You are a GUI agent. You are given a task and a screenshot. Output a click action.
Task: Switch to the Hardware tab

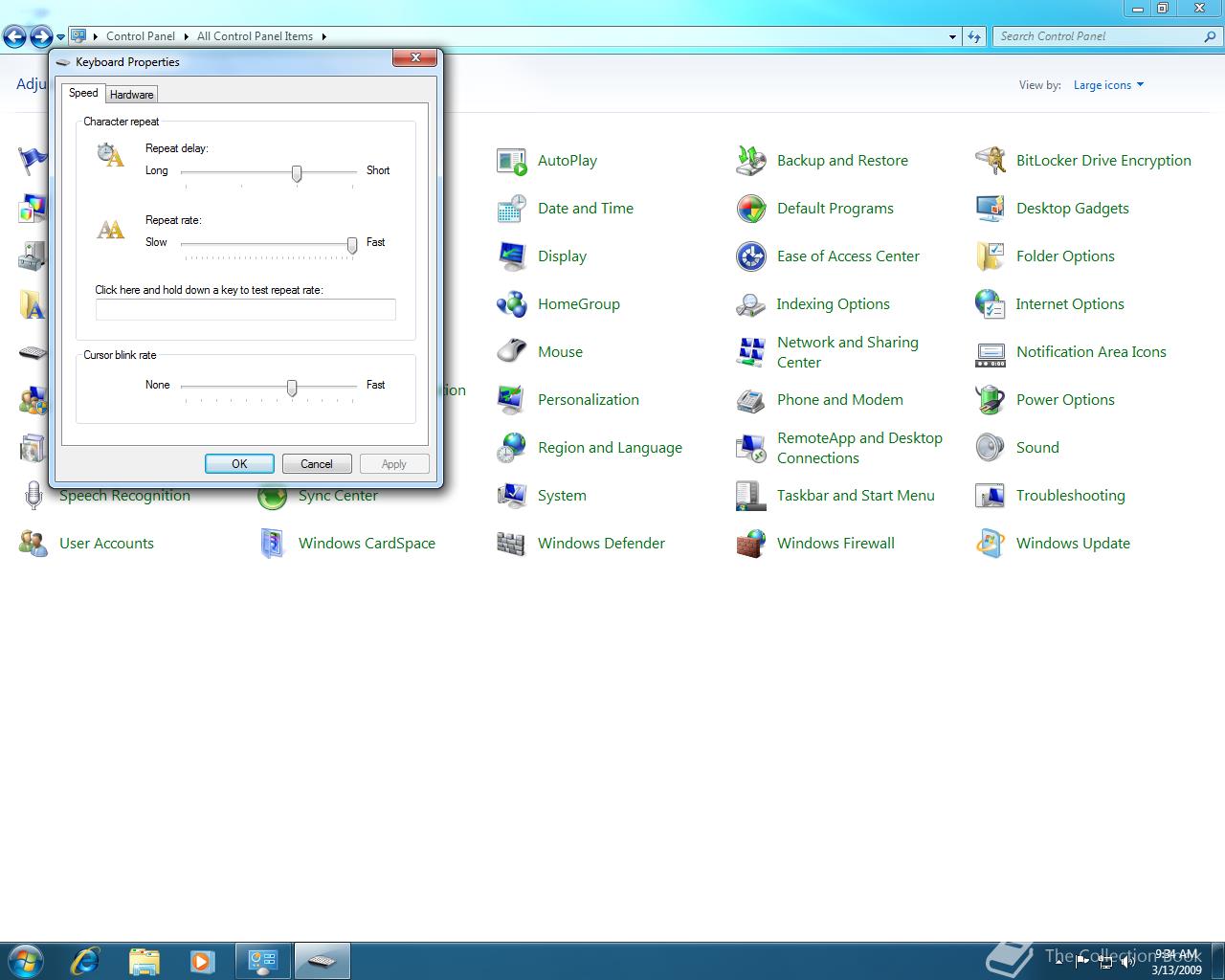pos(131,95)
